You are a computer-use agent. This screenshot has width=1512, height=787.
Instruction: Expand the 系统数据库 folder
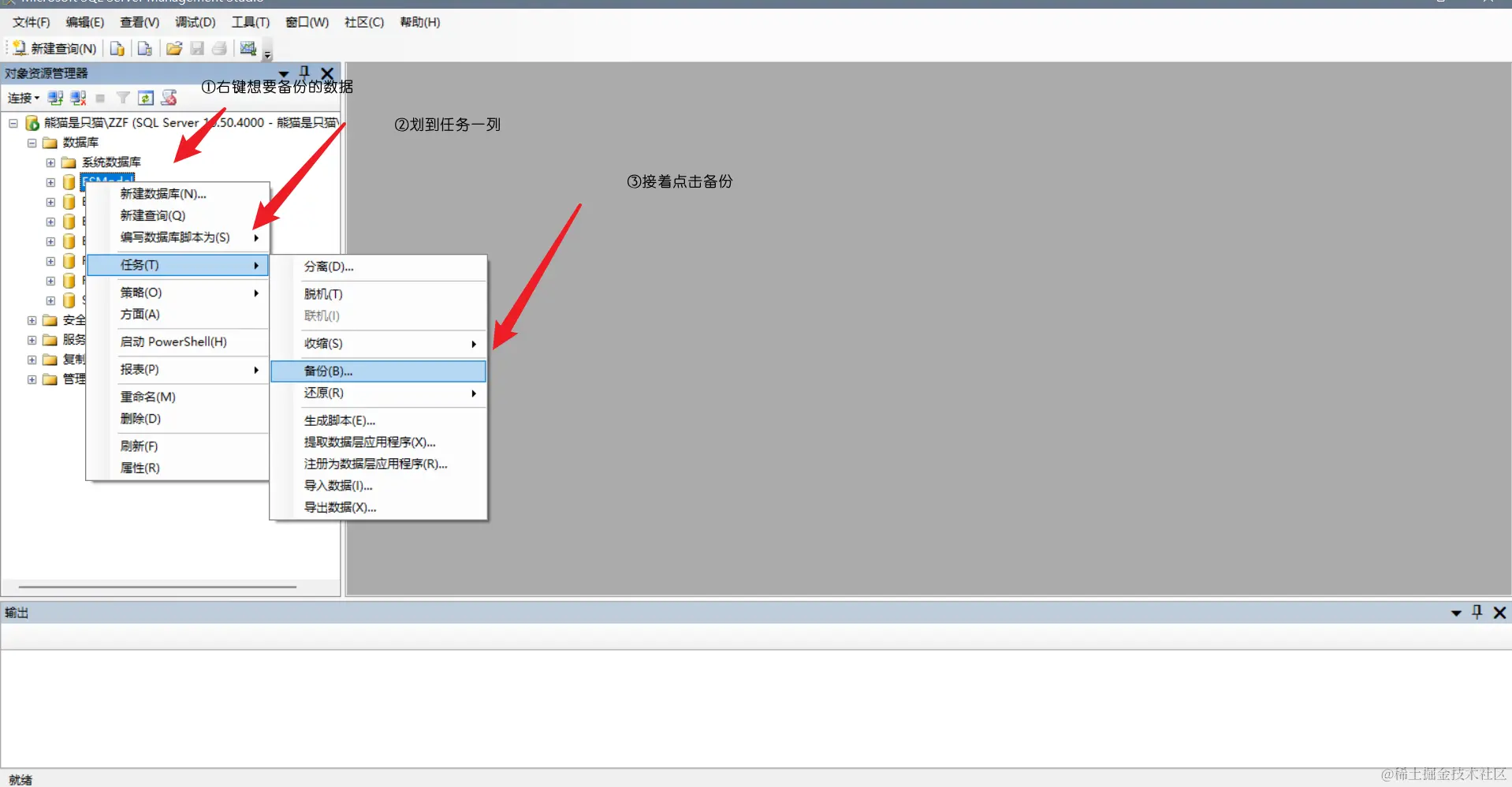51,162
